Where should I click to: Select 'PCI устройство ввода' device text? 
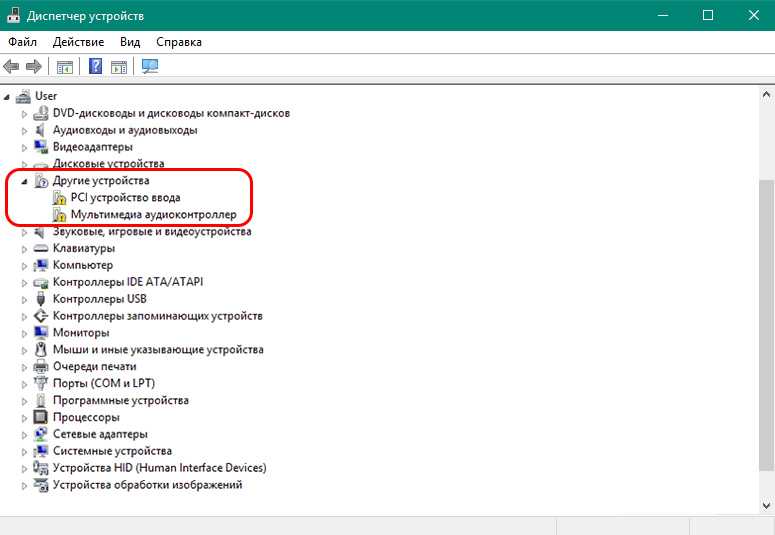126,198
